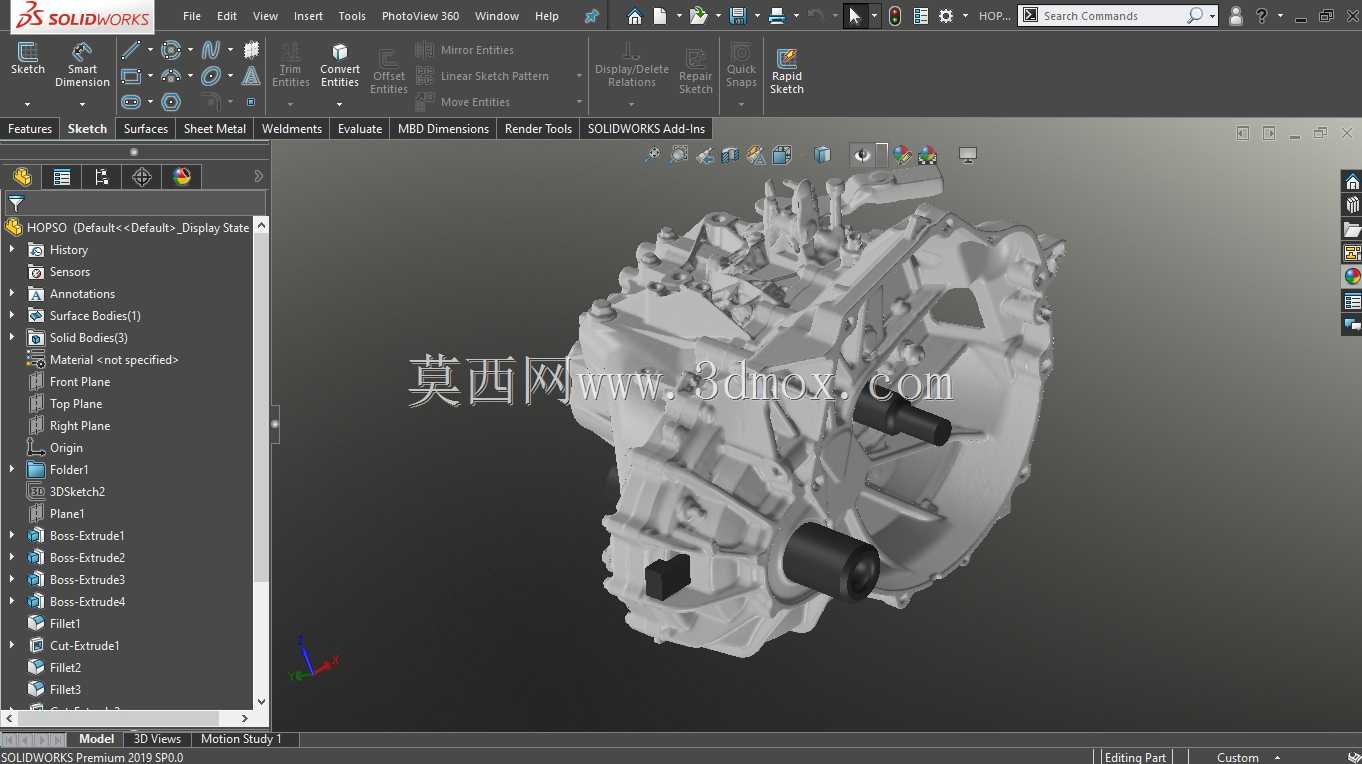This screenshot has height=764, width=1362.
Task: Click the tree filter funnel icon
Action: pyautogui.click(x=16, y=203)
